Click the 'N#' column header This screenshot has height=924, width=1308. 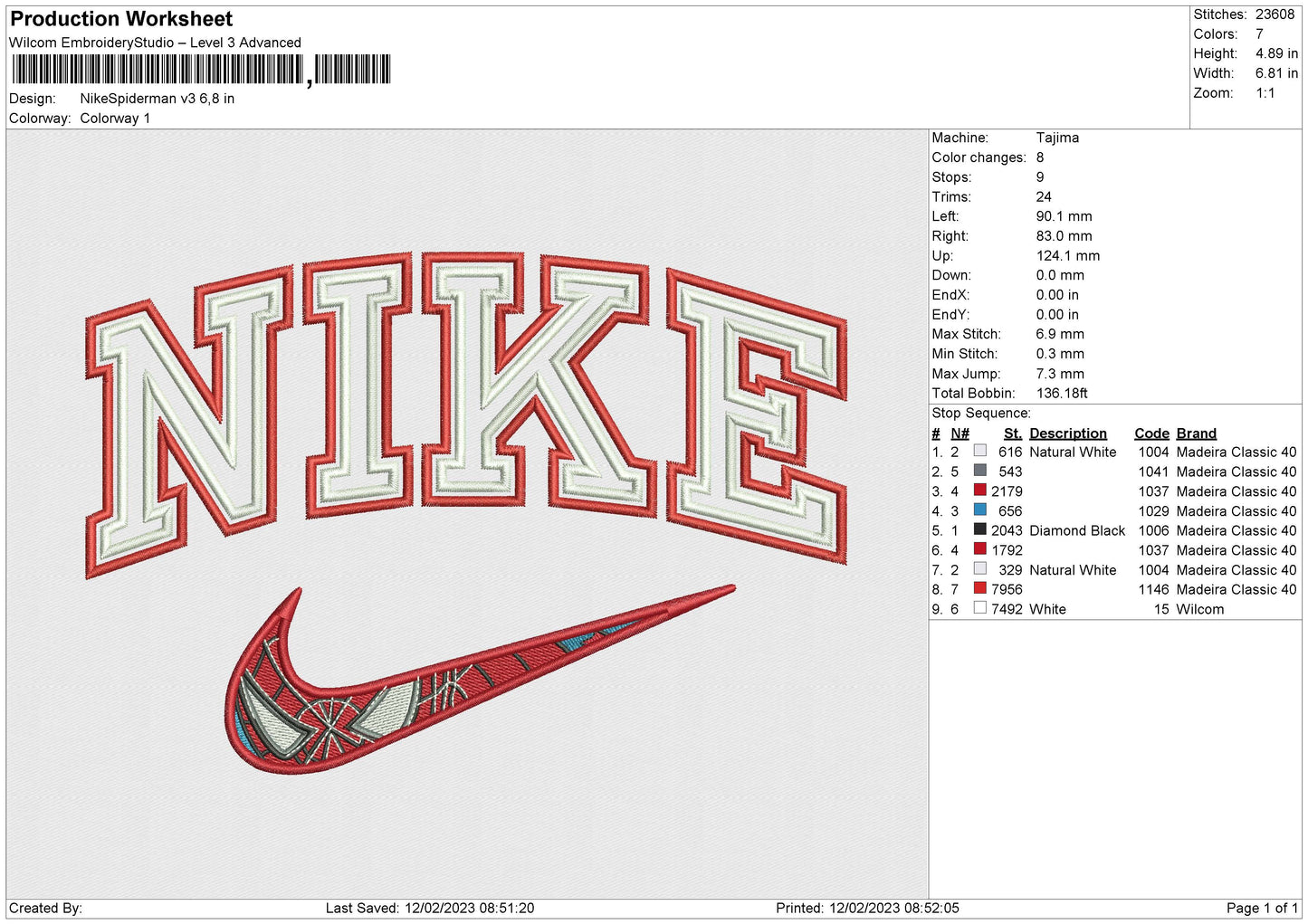point(960,433)
